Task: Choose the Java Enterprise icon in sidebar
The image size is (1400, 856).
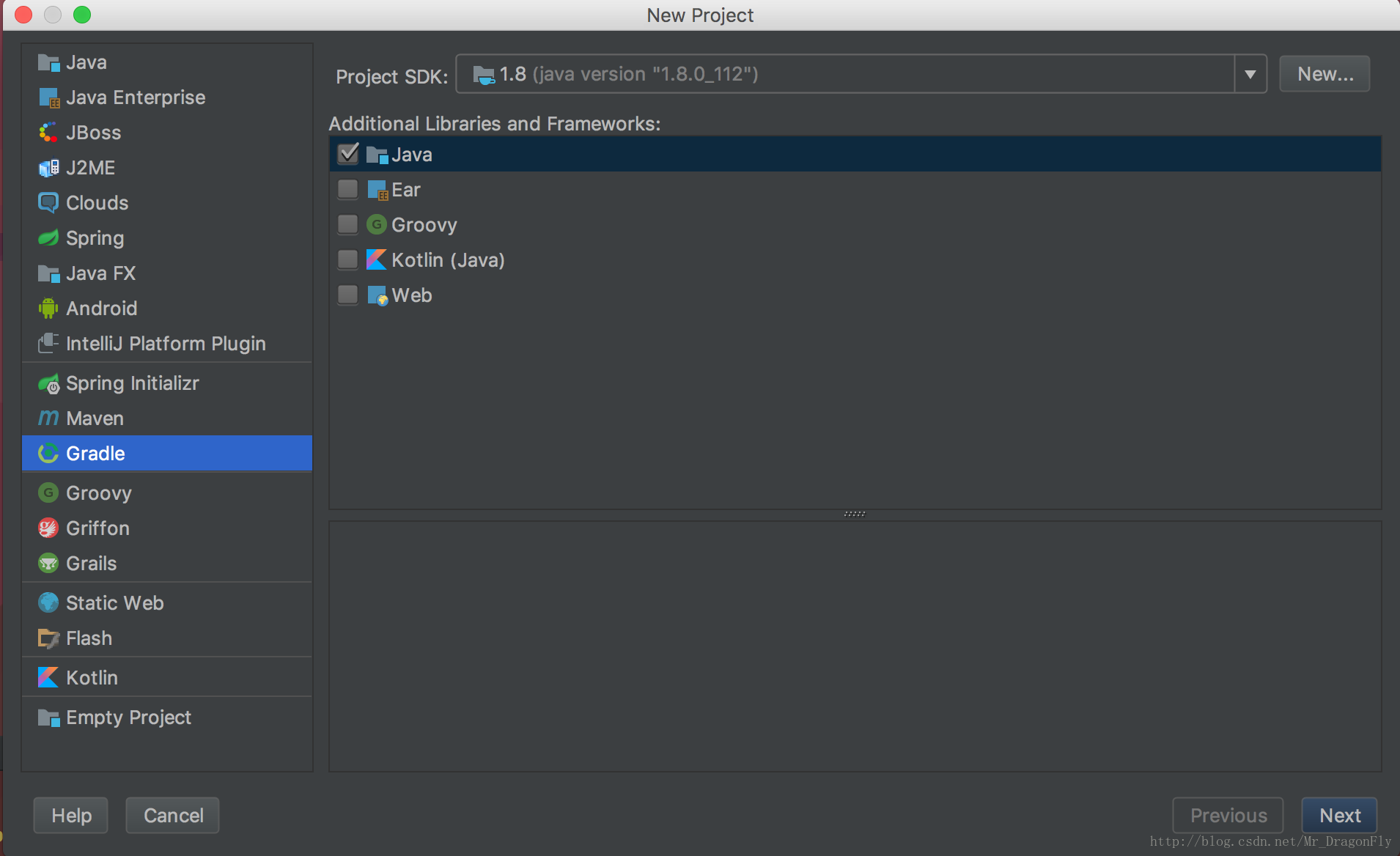Action: (x=48, y=98)
